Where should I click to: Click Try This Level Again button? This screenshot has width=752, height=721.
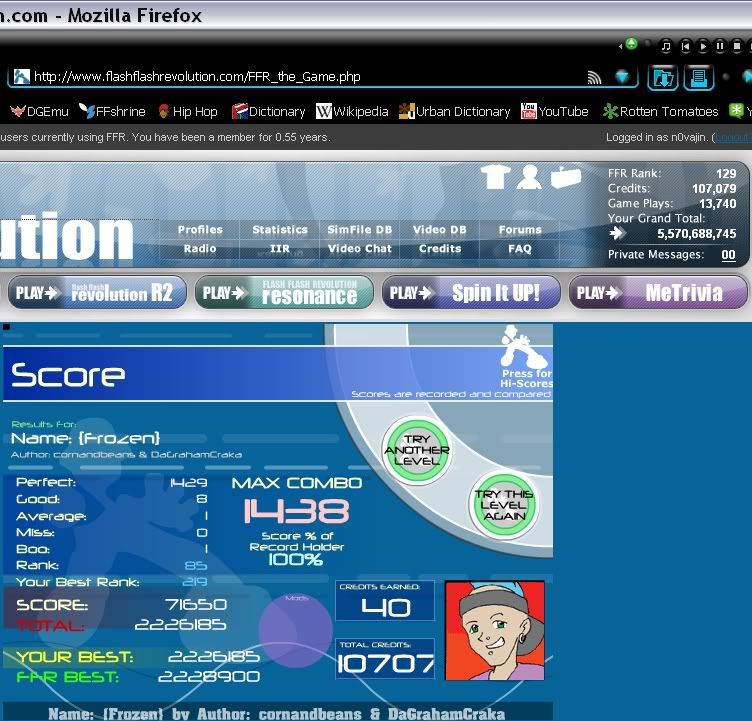point(504,502)
